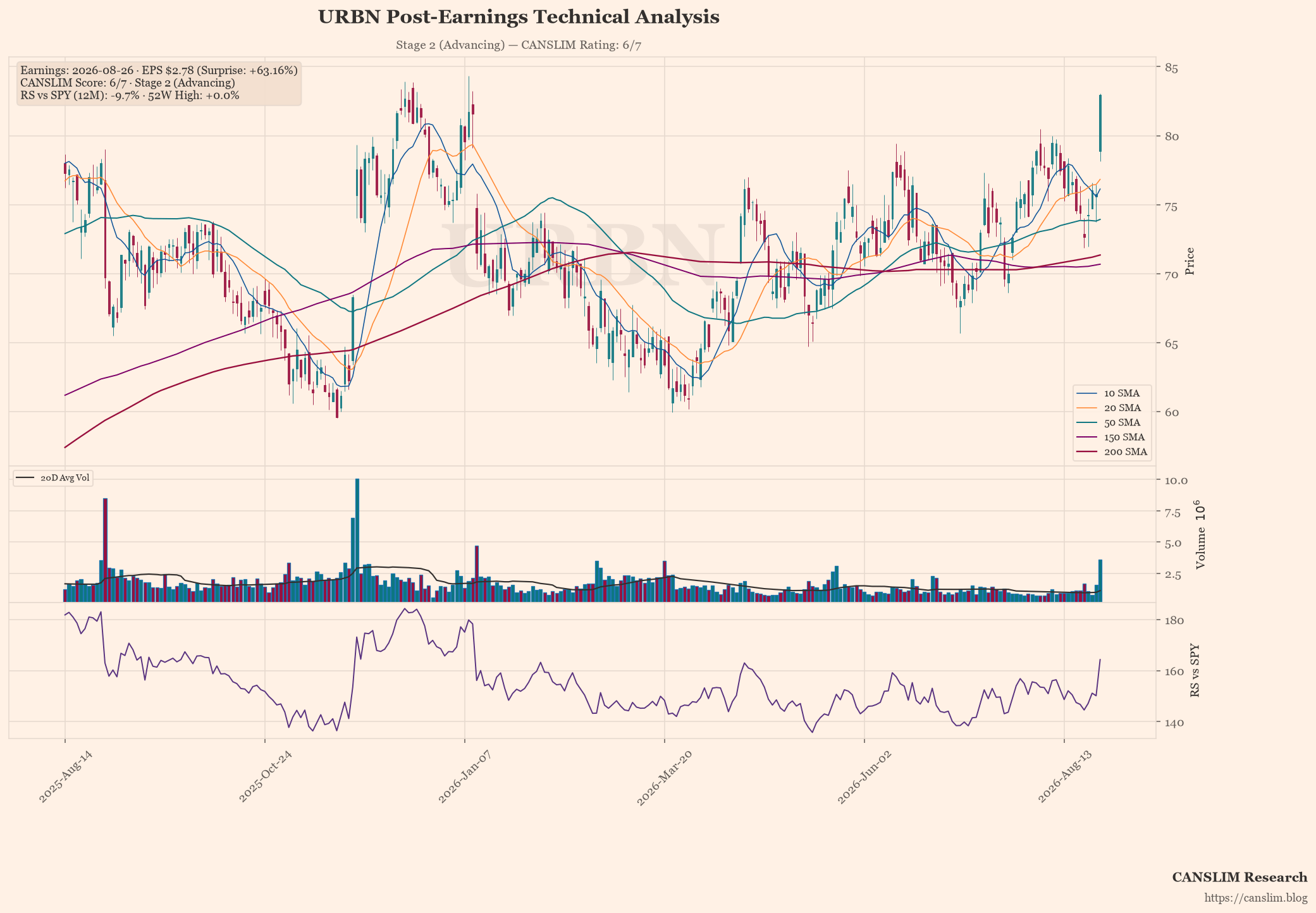Click the 20D Avg Vol legend label

click(65, 478)
